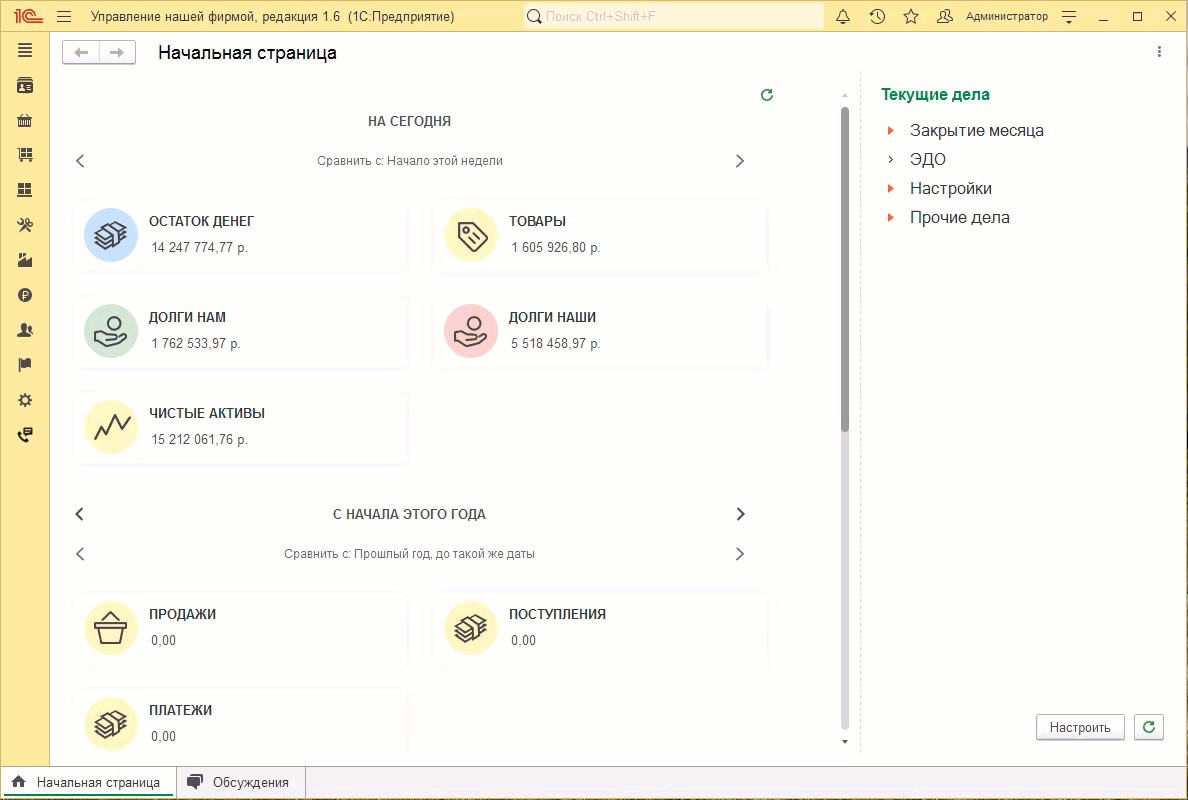The height and width of the screenshot is (800, 1188).
Task: Open the notifications bell icon
Action: (843, 17)
